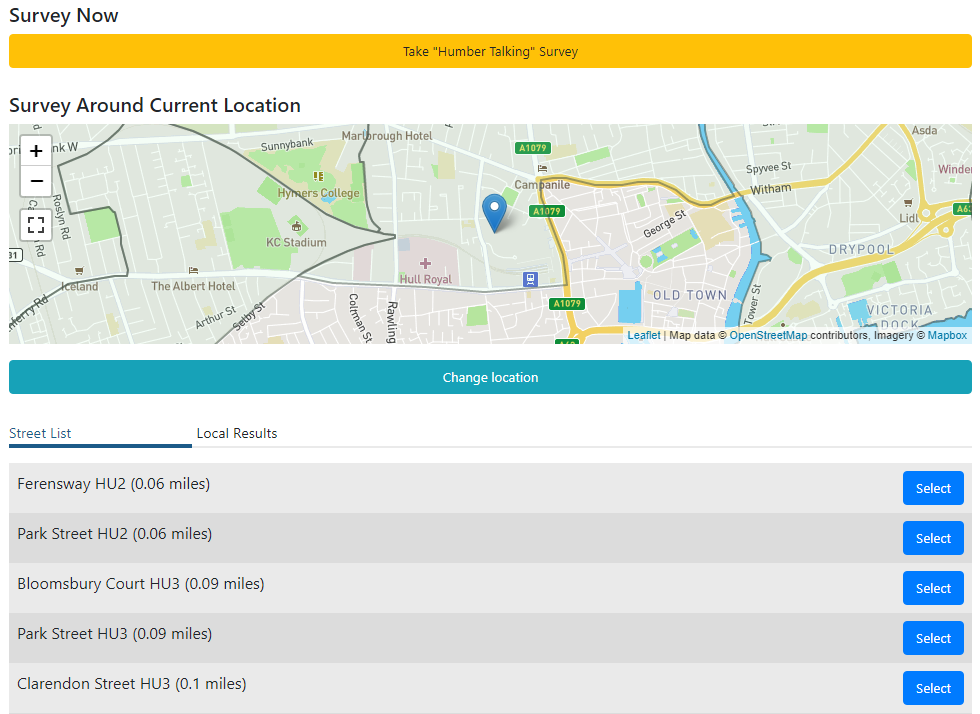The width and height of the screenshot is (980, 714).
Task: Select Park Street HU3
Action: 932,638
